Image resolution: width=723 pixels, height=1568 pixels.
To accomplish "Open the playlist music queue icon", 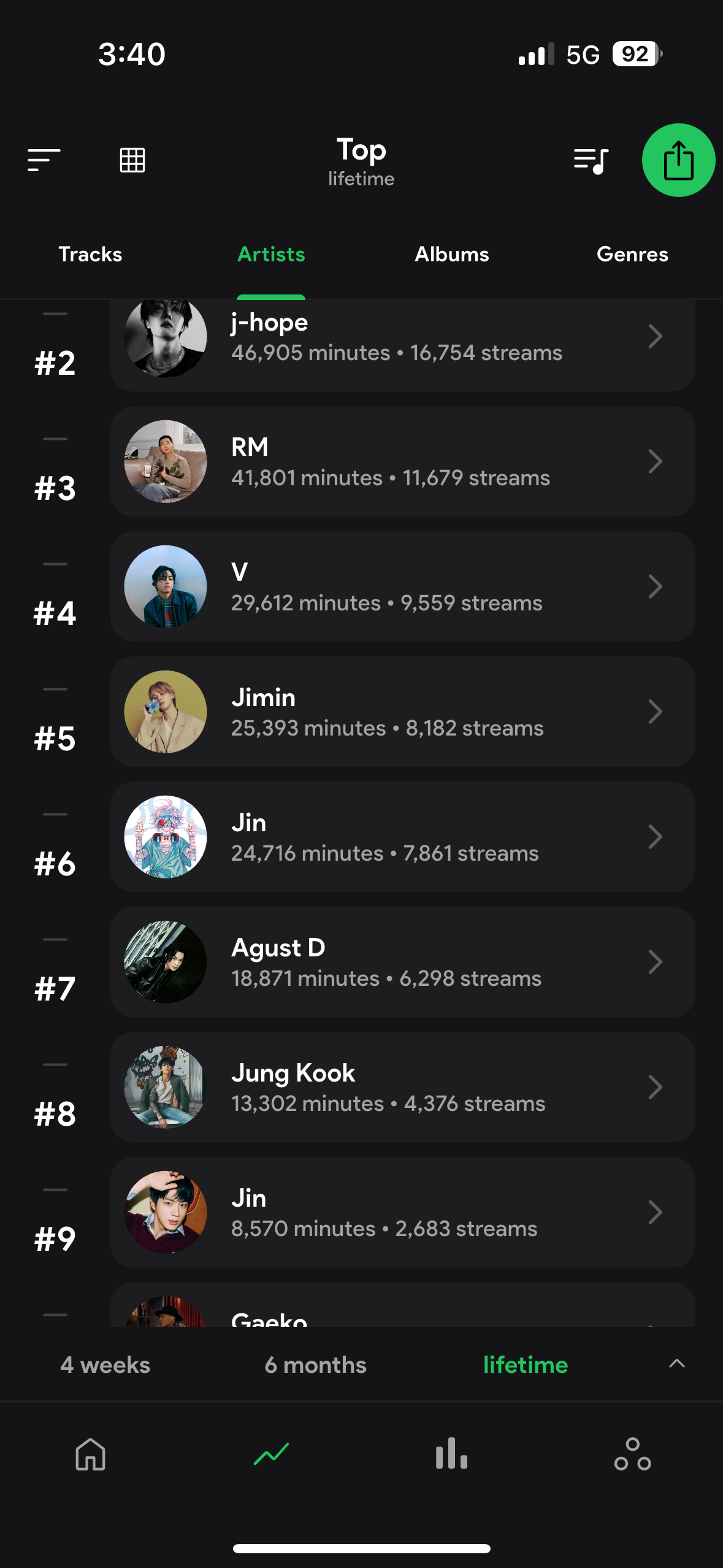I will (591, 161).
